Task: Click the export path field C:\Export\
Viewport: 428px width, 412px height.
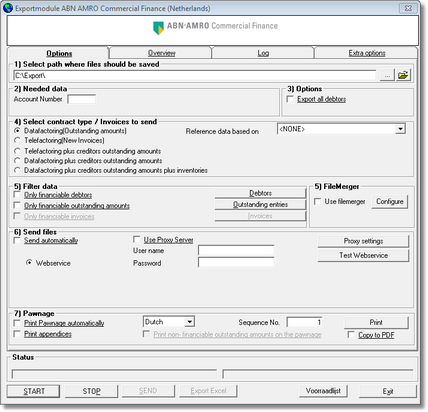Action: (195, 76)
